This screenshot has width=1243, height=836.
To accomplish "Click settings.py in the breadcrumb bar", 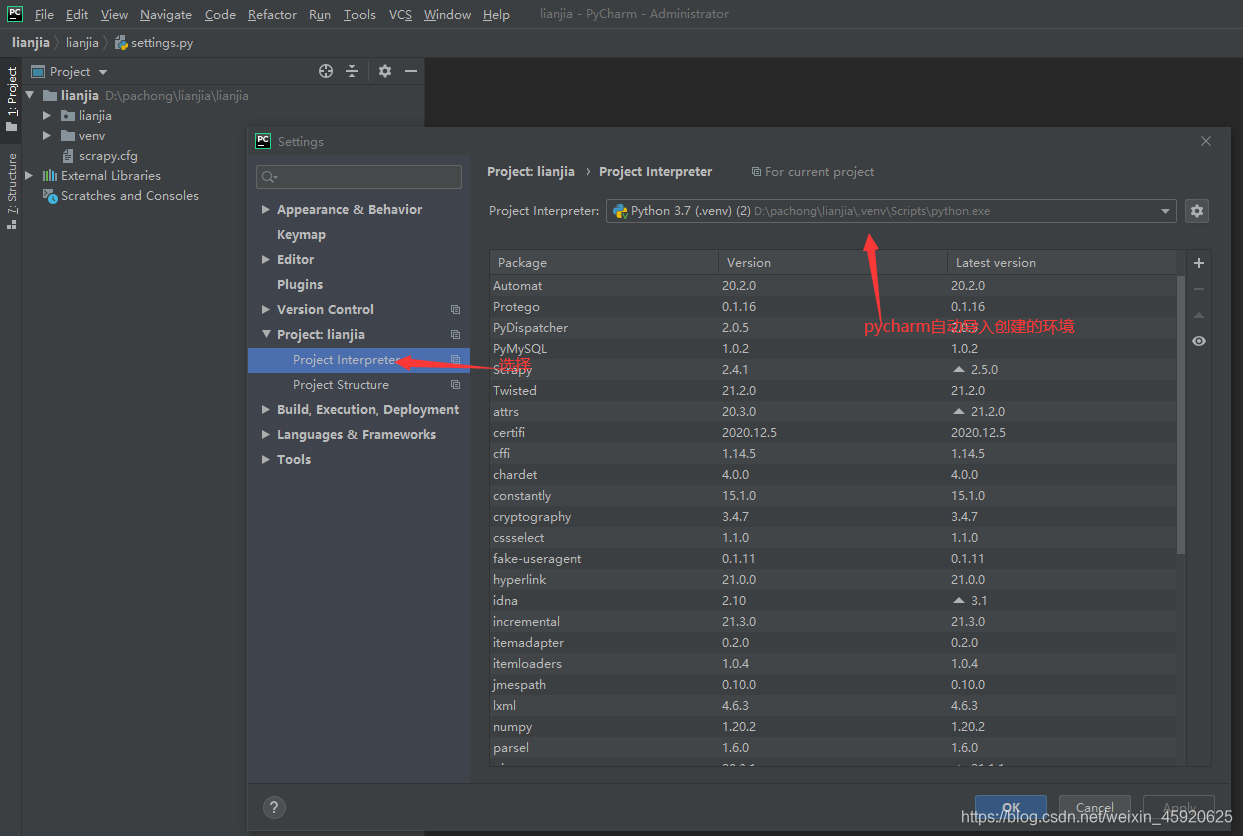I will [162, 43].
